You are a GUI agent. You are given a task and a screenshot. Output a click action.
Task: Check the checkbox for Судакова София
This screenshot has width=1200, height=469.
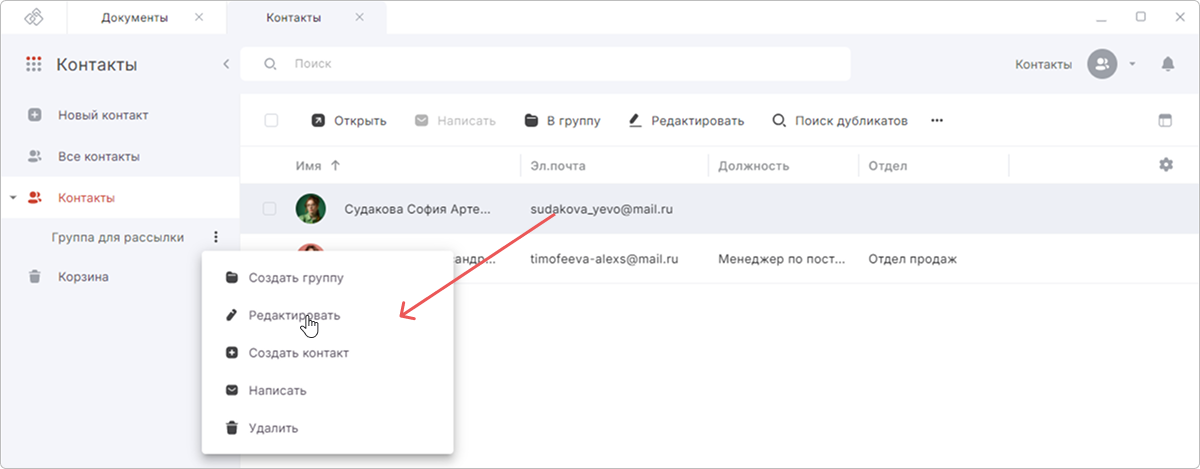269,209
